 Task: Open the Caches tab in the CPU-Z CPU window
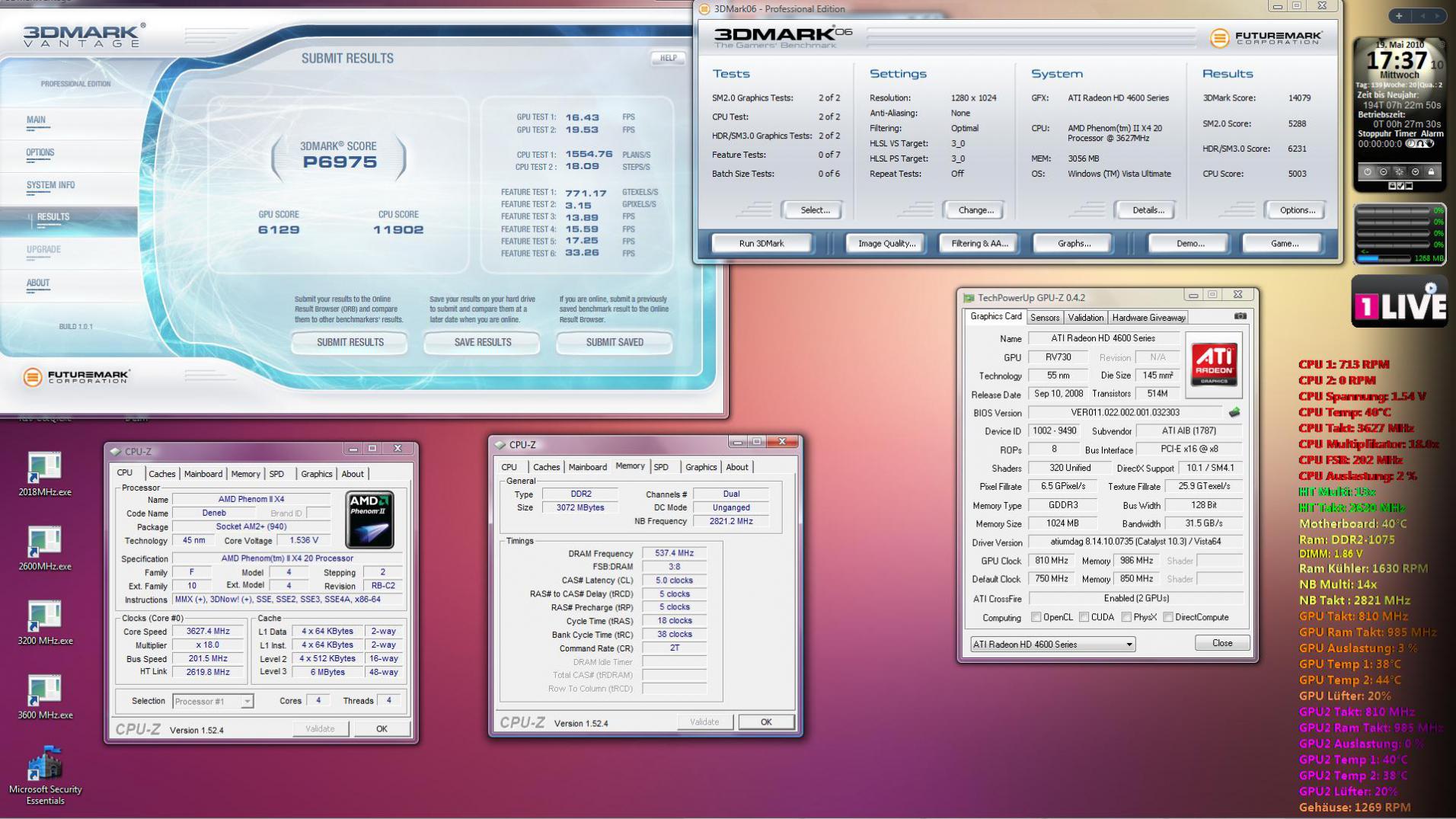coord(162,474)
